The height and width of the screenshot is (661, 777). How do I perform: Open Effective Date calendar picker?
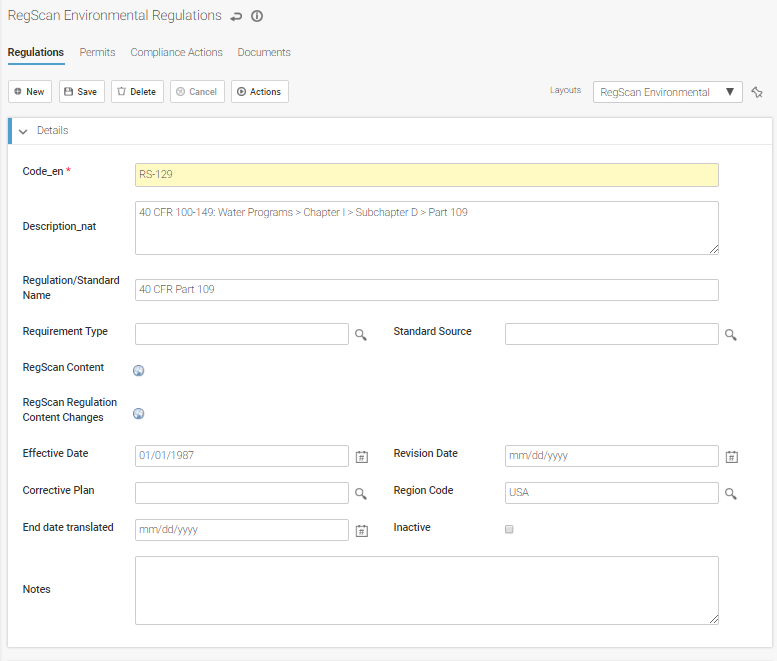[362, 457]
